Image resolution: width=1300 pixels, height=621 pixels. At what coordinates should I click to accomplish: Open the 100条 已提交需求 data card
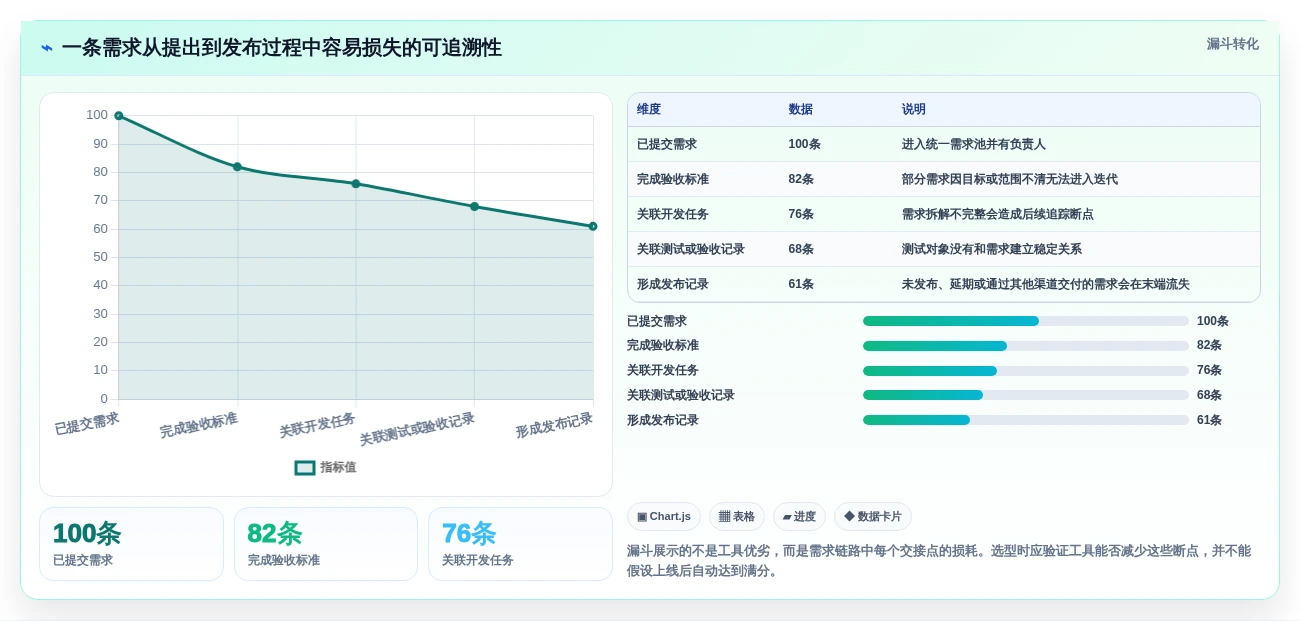pos(131,544)
